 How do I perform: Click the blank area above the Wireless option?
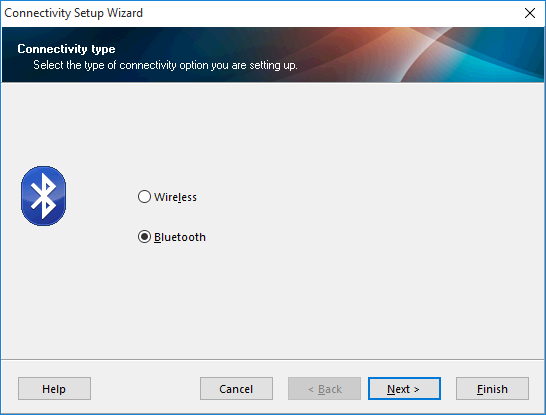pyautogui.click(x=273, y=136)
